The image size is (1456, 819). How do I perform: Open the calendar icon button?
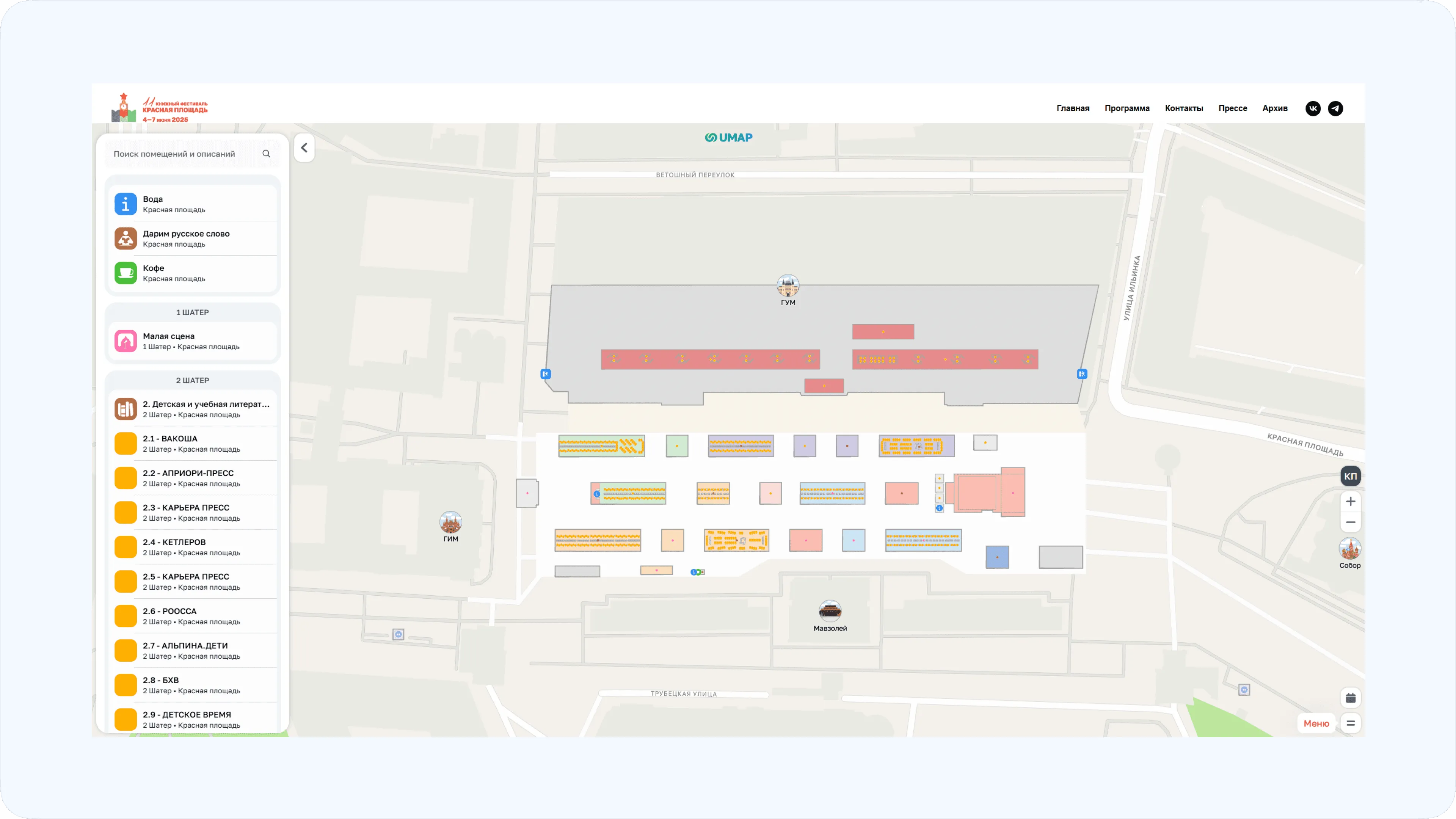click(1350, 698)
